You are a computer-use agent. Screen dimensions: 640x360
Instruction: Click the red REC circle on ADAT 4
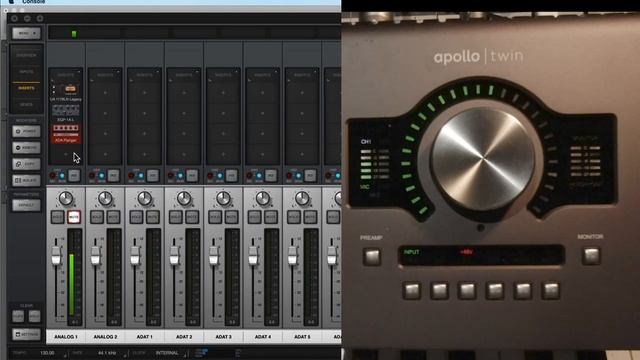click(249, 176)
